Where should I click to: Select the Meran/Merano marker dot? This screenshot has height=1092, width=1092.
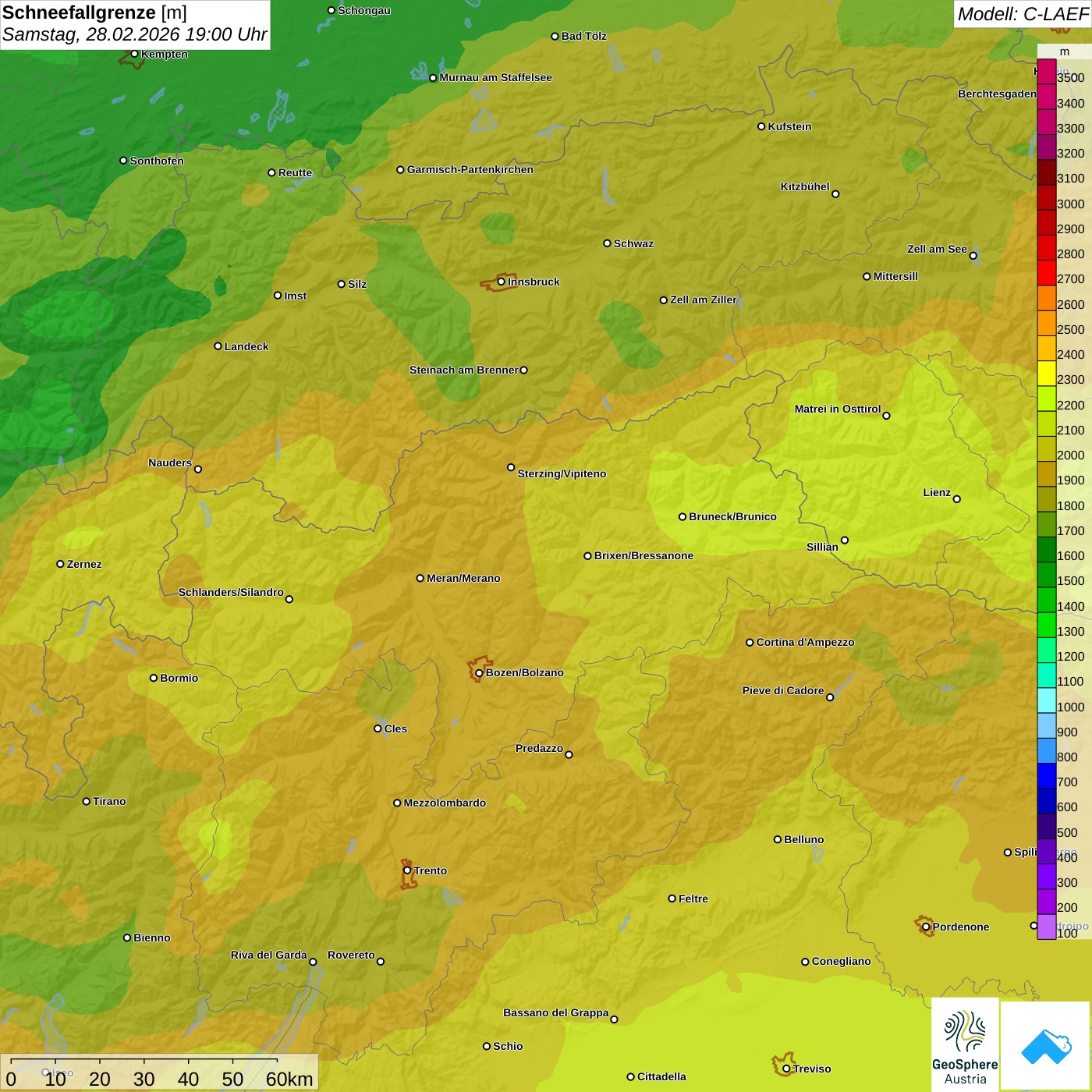pyautogui.click(x=420, y=578)
